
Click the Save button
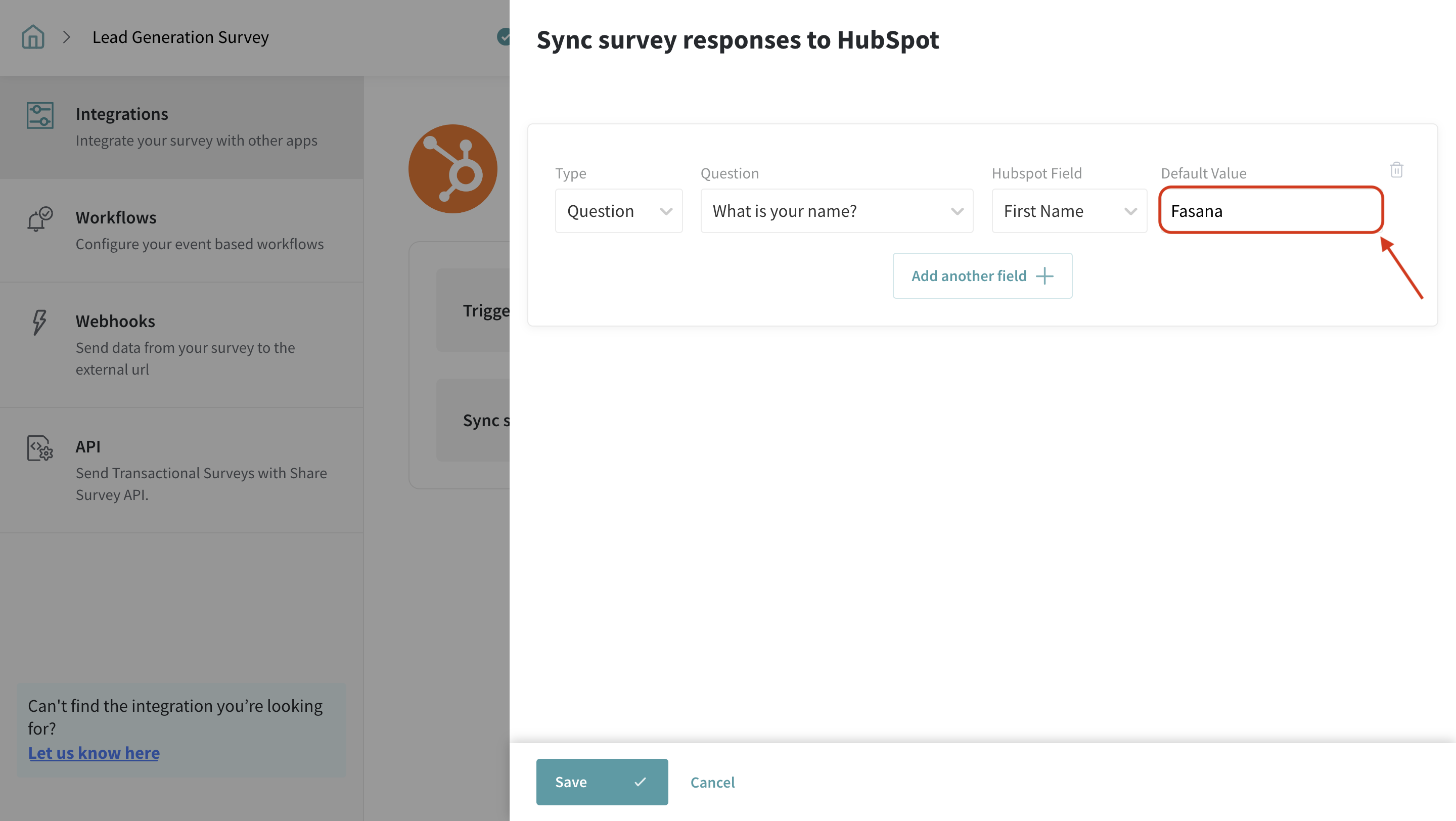point(602,782)
